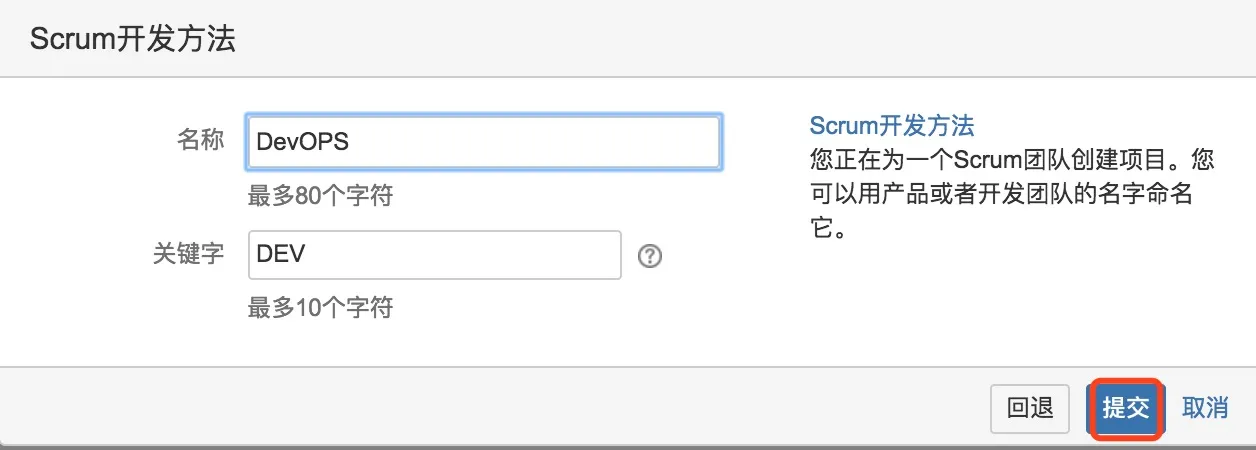Click the help icon beside the 关键字 field

[650, 256]
